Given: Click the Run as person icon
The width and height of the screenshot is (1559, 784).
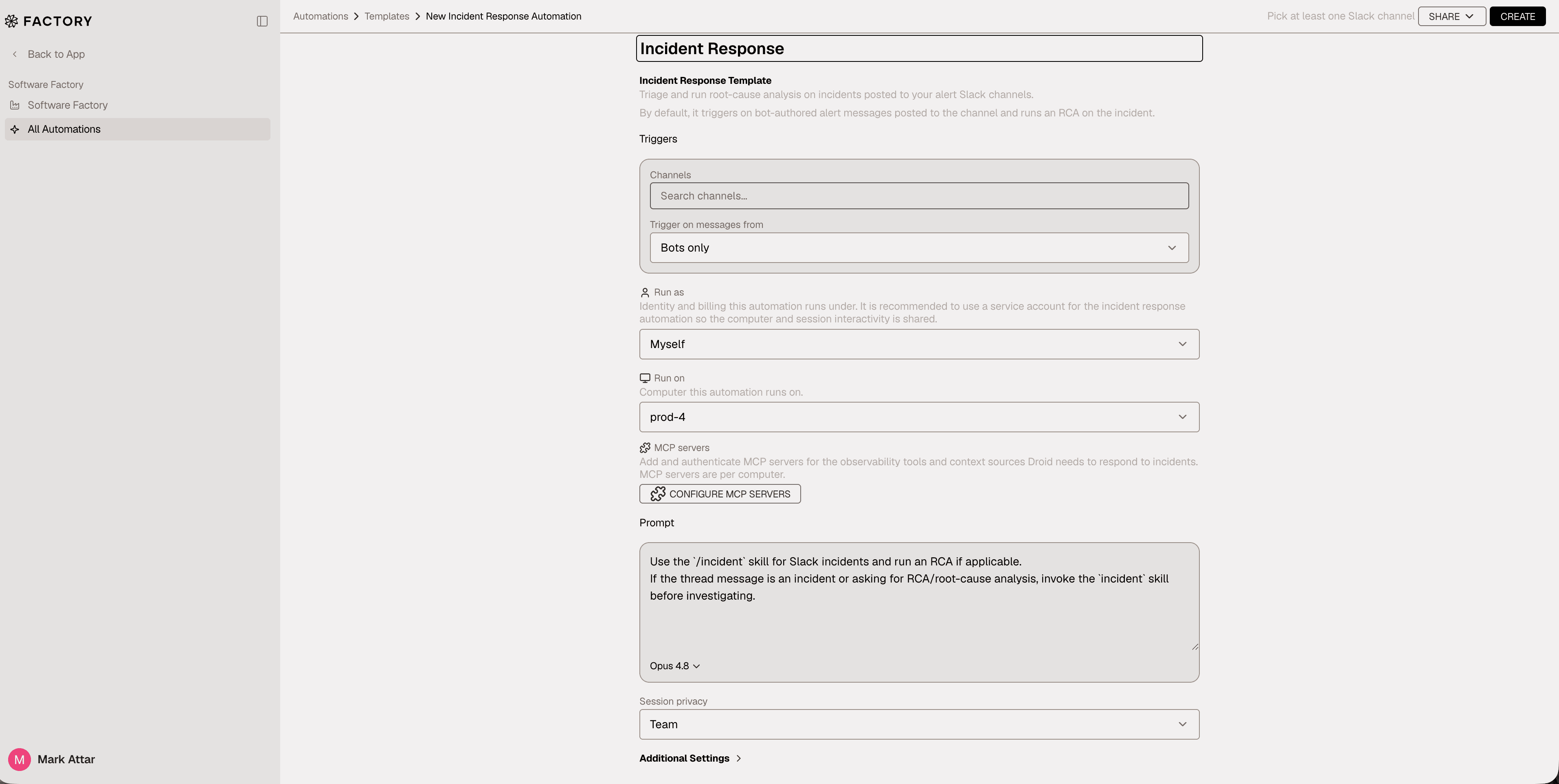Looking at the screenshot, I should [645, 293].
